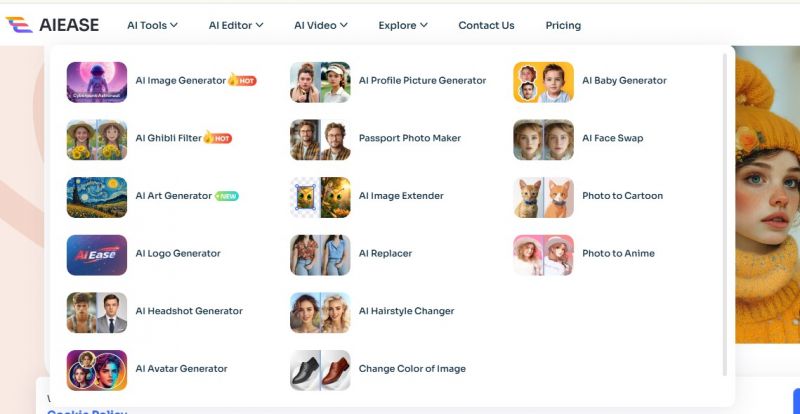The height and width of the screenshot is (414, 800).
Task: Open the Pricing menu item
Action: [563, 25]
